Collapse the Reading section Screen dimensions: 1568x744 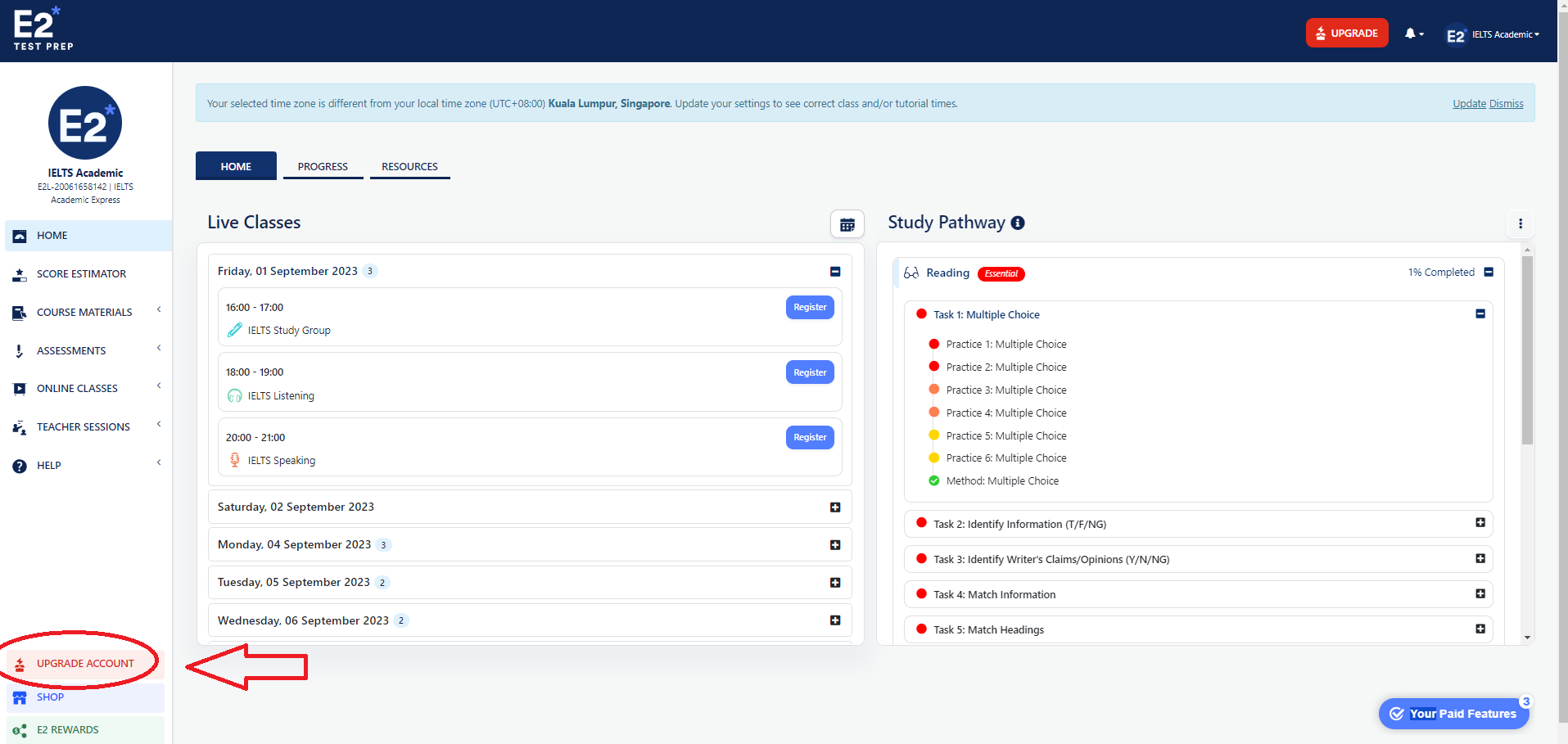pos(1489,273)
